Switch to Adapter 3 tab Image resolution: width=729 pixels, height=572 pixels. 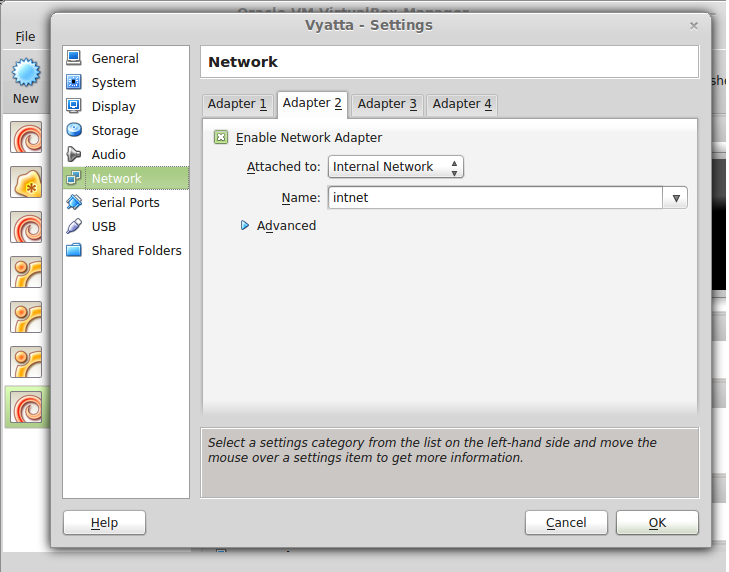pyautogui.click(x=387, y=104)
